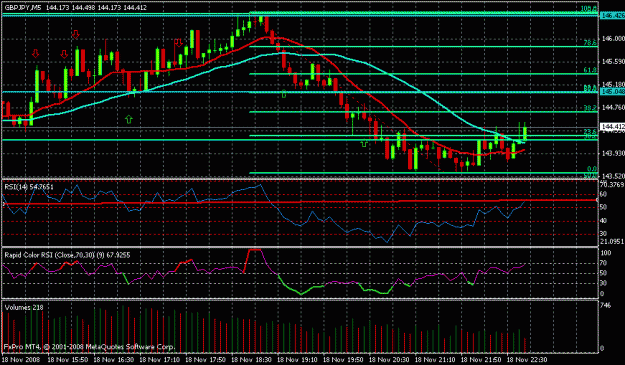Click the 144.760 price scale value
The width and height of the screenshot is (625, 365).
(613, 107)
